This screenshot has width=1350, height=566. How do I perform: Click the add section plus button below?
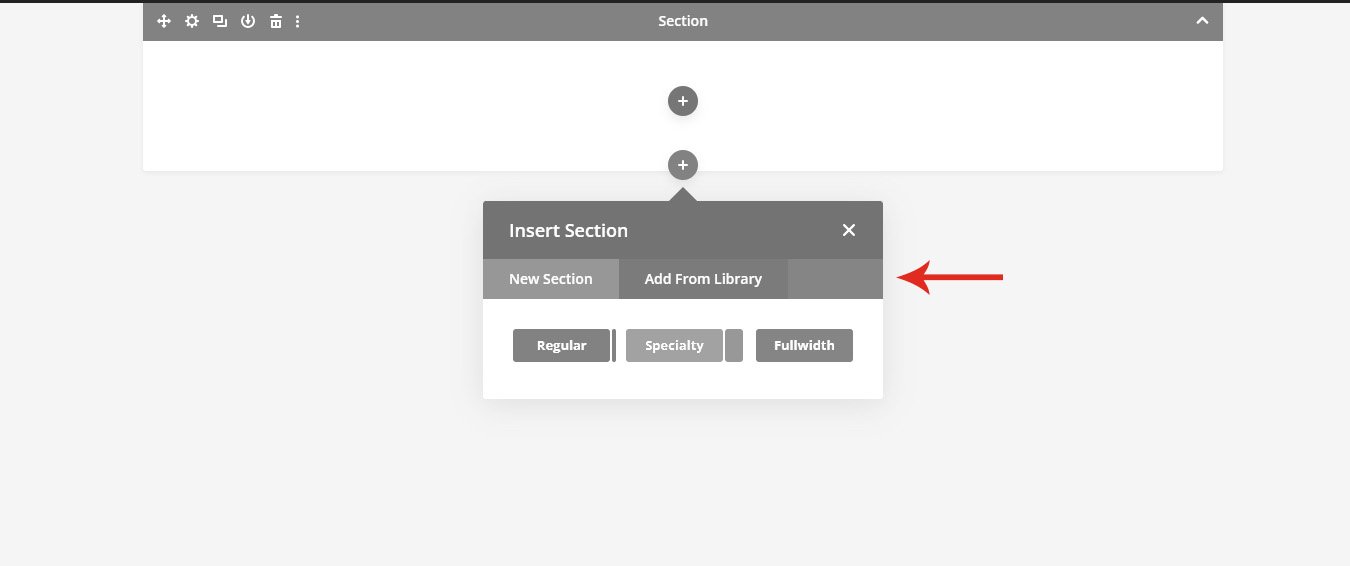click(x=683, y=165)
